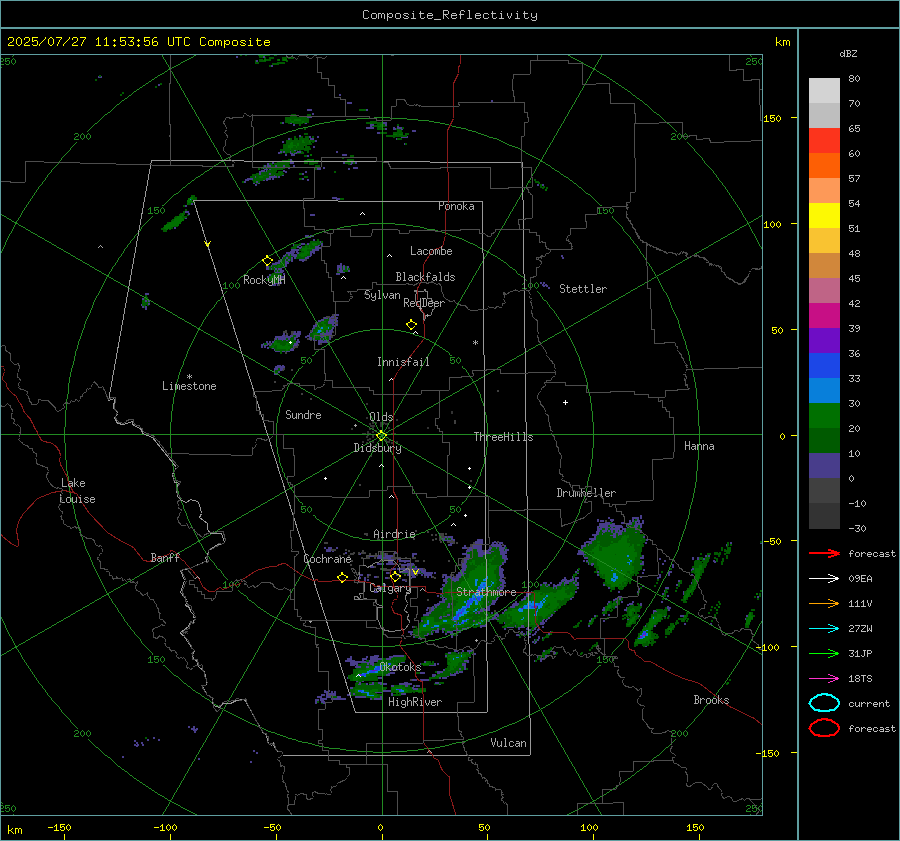
Task: Click the Vulcan label
Action: pos(509,743)
